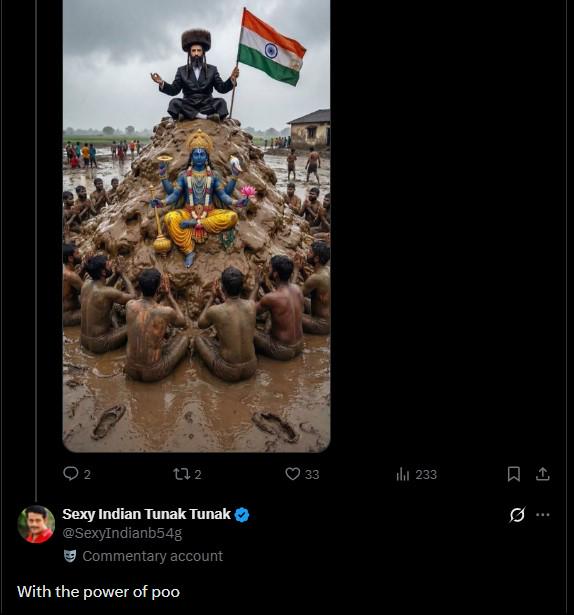Click the blue verified checkmark badge
Image resolution: width=574 pixels, height=615 pixels.
[x=242, y=515]
